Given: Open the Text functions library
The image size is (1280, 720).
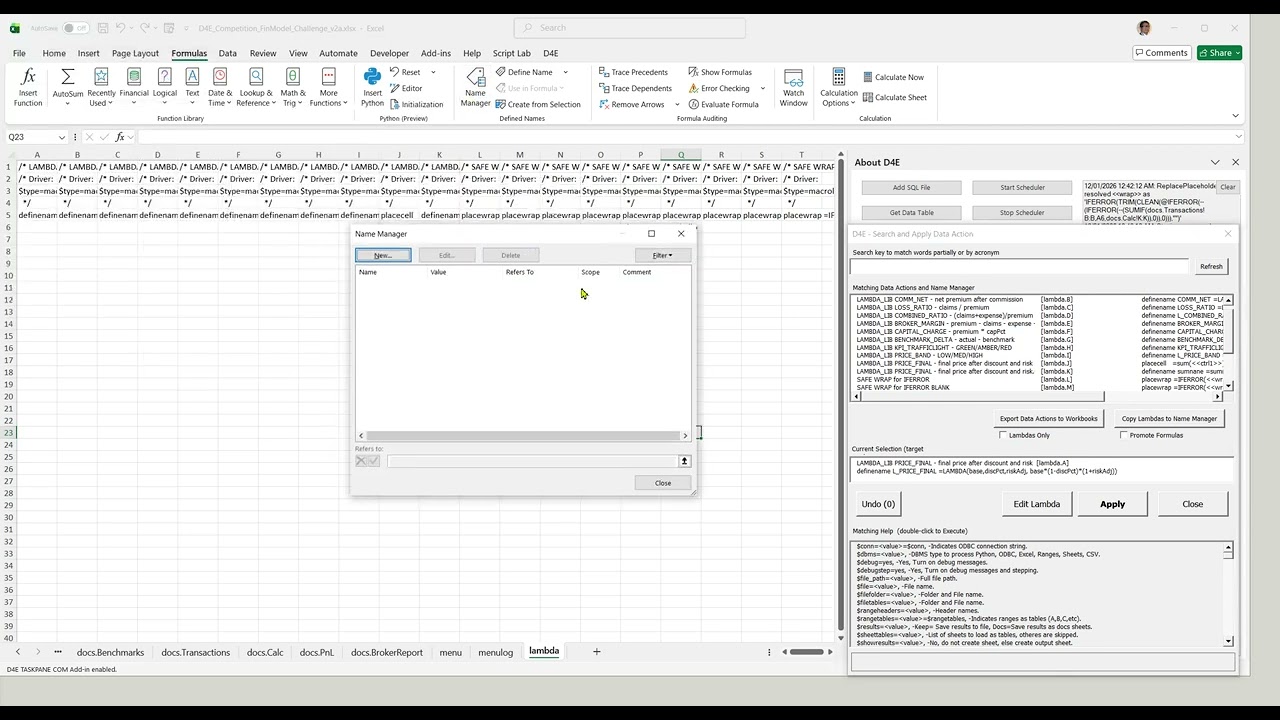Looking at the screenshot, I should point(192,87).
